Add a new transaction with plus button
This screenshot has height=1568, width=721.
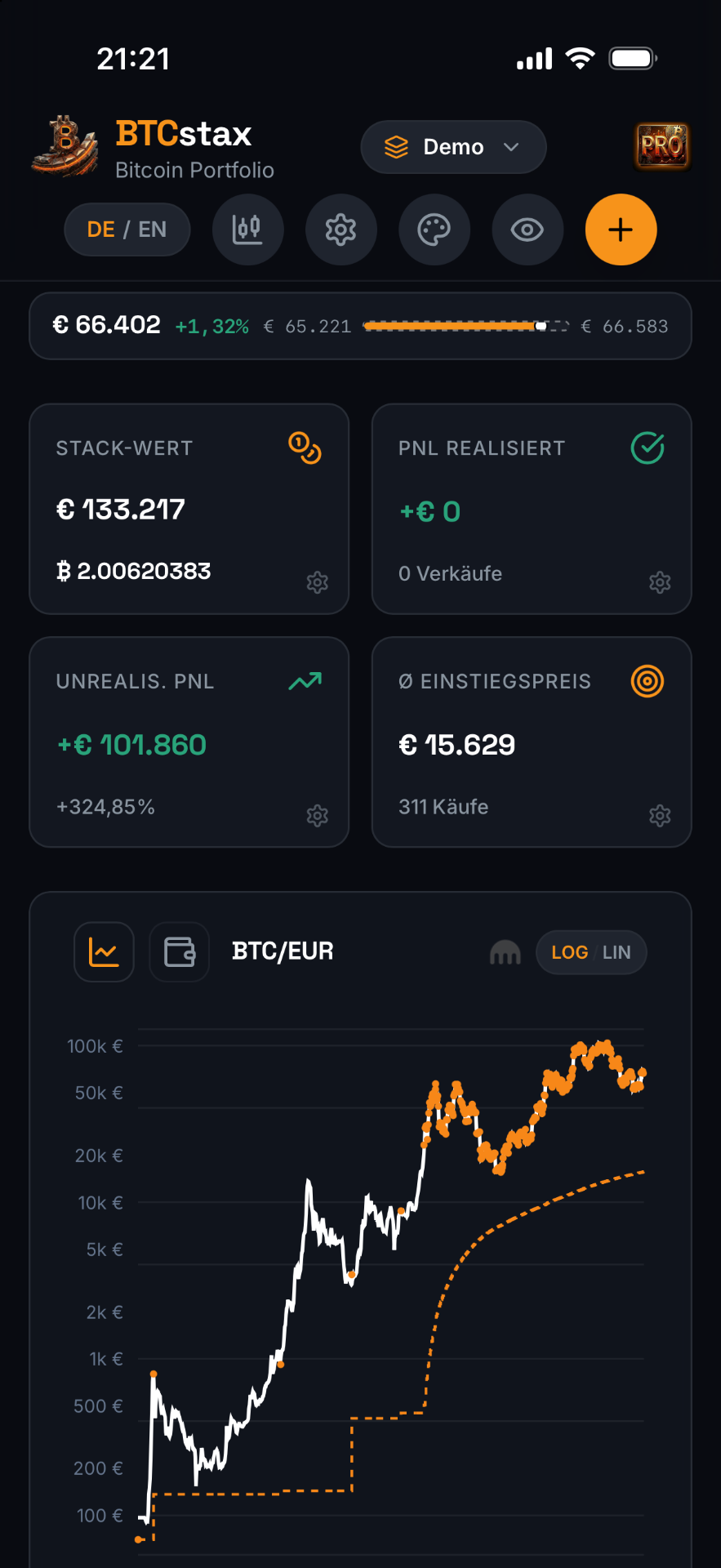coord(621,229)
